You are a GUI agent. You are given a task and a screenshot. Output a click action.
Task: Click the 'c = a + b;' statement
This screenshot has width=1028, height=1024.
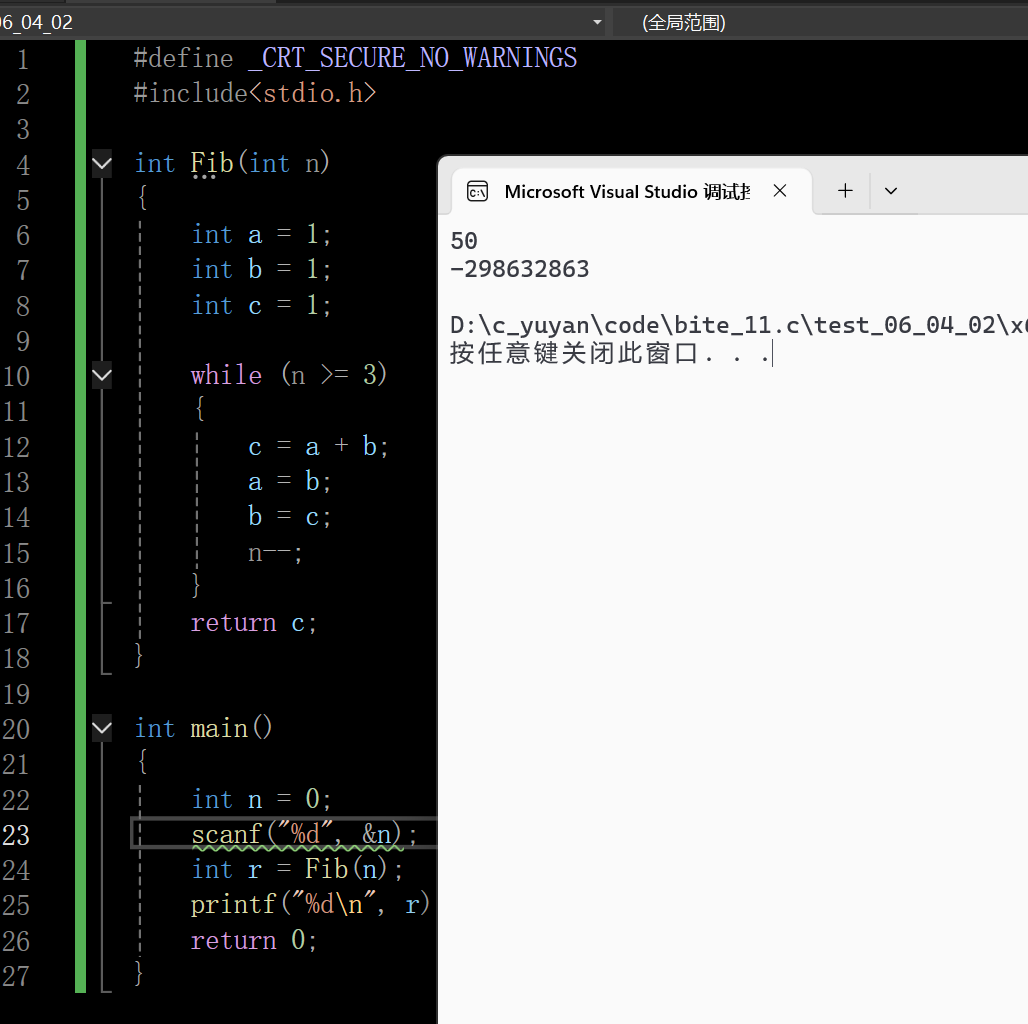[x=319, y=446]
